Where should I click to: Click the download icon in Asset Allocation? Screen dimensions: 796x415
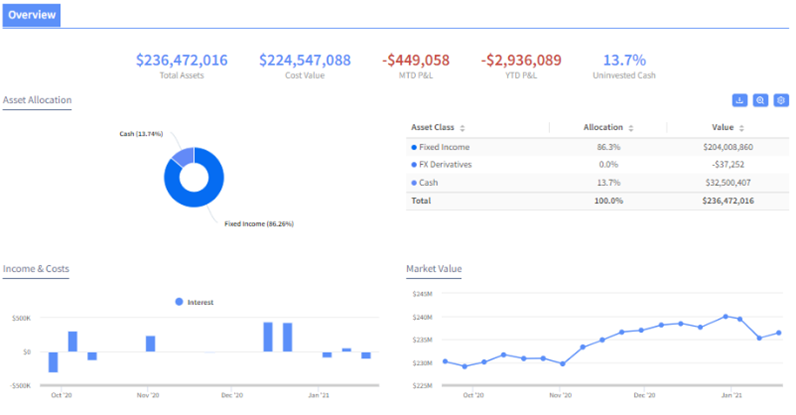pos(740,100)
